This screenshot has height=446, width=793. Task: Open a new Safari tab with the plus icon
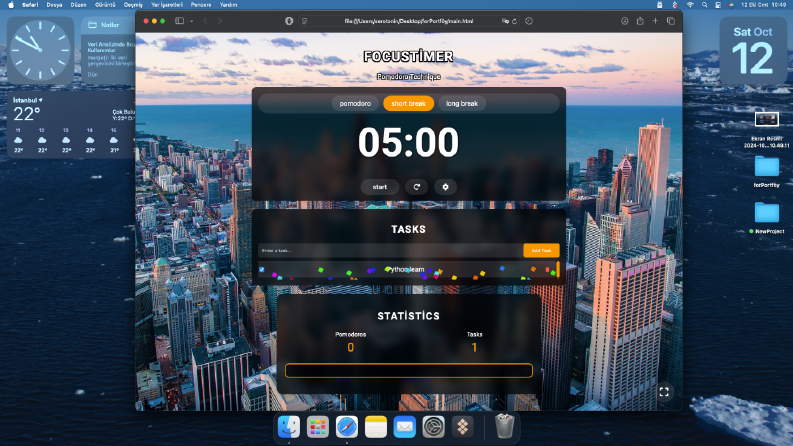pos(655,21)
